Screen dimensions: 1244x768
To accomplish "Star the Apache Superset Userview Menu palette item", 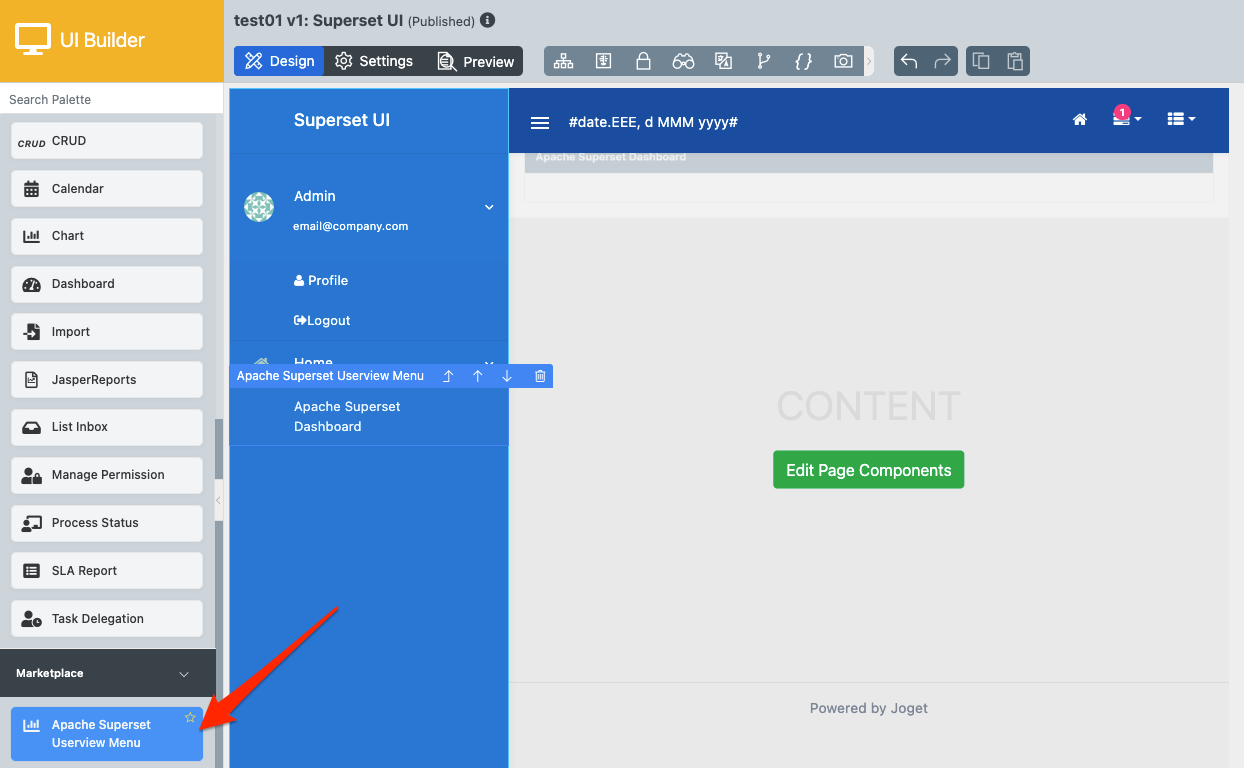I will coord(190,717).
